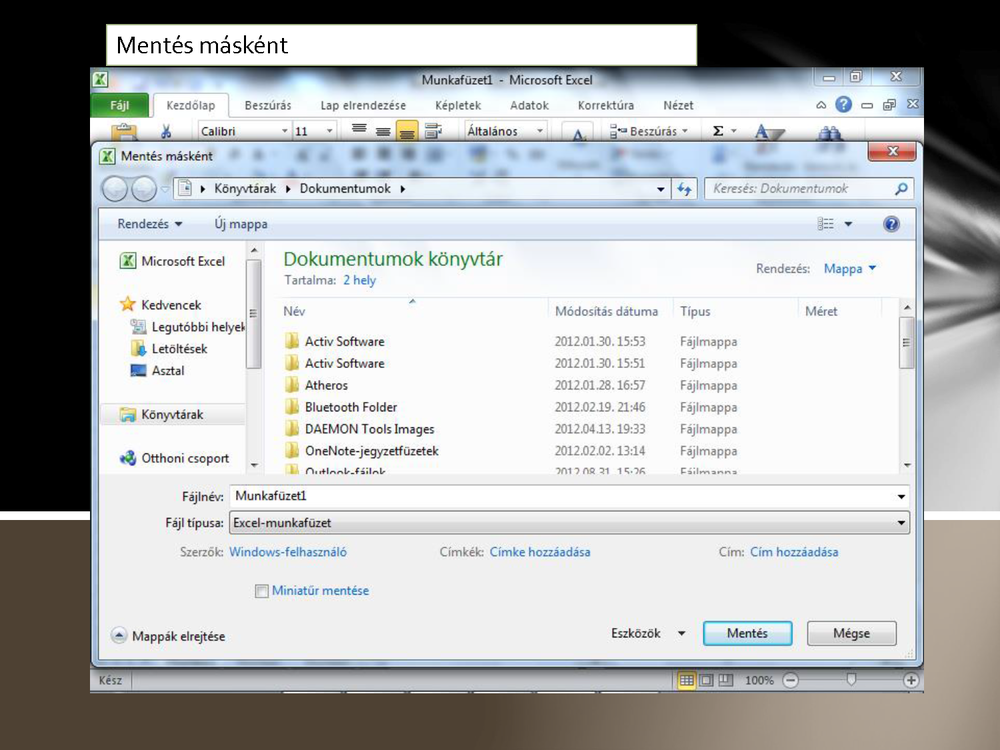Screen dimensions: 1000x750
Task: Click the view mode icon in dialog toolbar
Action: point(826,224)
